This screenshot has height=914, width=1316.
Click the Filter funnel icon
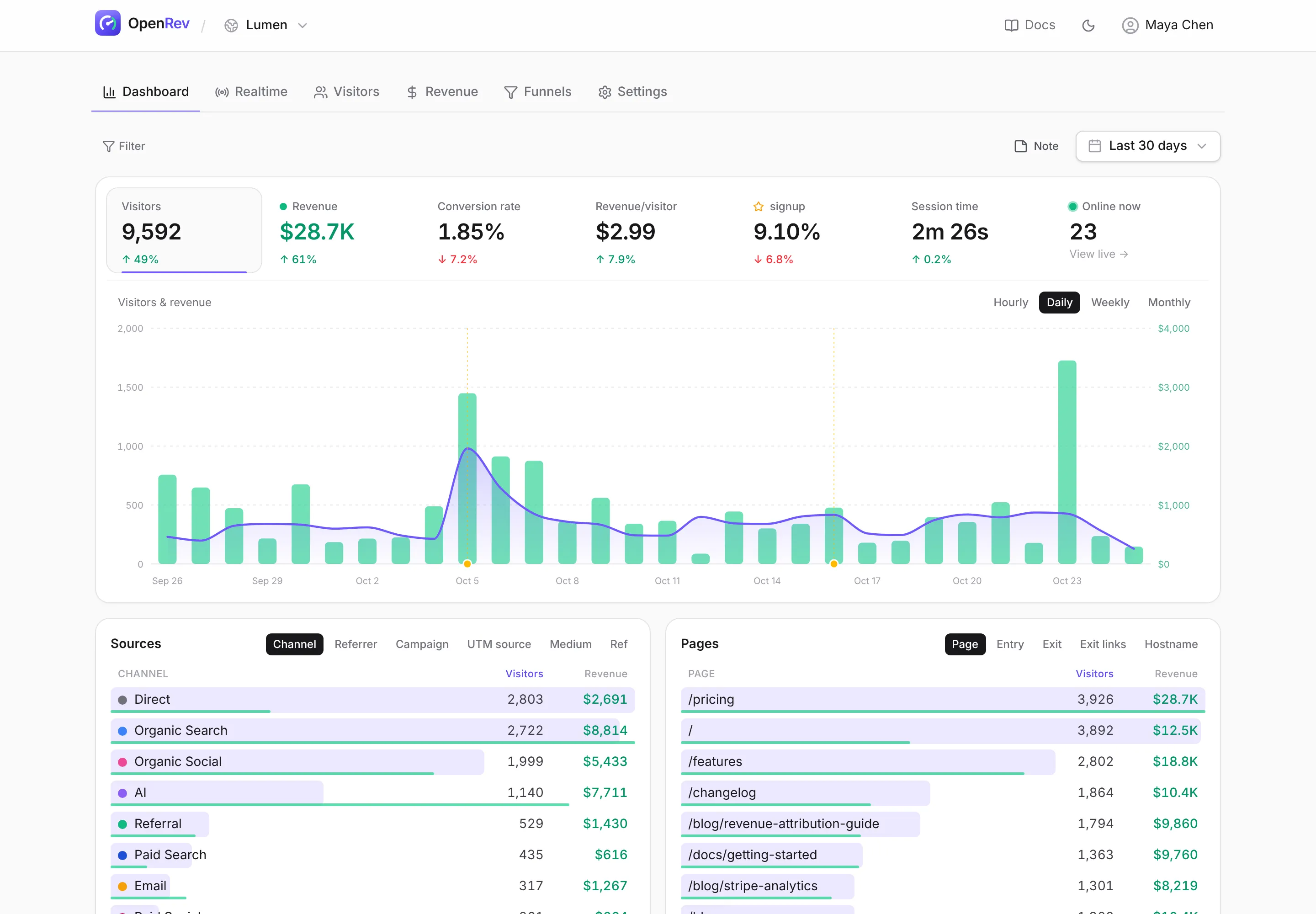(x=108, y=147)
